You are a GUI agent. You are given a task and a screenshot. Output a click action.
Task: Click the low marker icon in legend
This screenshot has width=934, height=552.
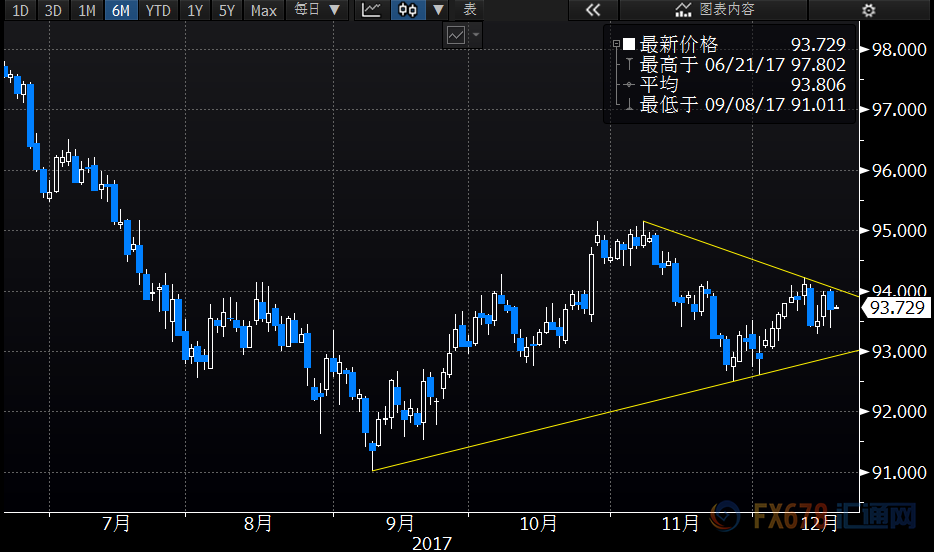[629, 105]
